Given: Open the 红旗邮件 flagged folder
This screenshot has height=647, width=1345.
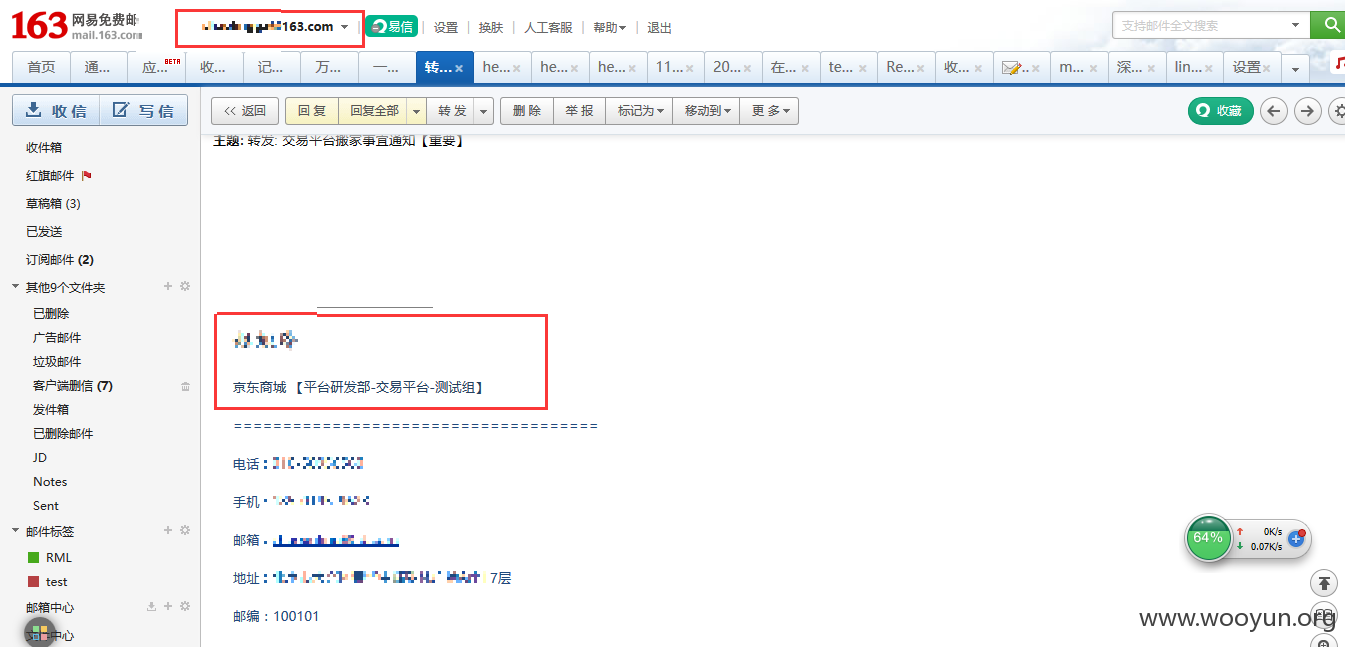Looking at the screenshot, I should [50, 175].
